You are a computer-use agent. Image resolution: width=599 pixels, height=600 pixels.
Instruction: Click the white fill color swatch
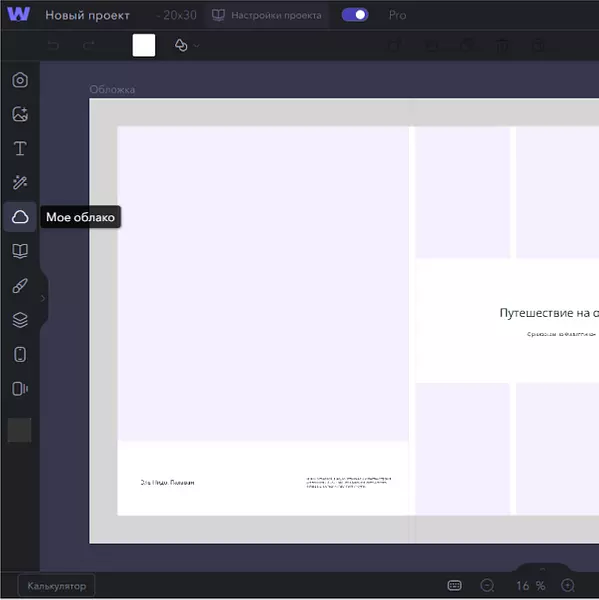[144, 45]
